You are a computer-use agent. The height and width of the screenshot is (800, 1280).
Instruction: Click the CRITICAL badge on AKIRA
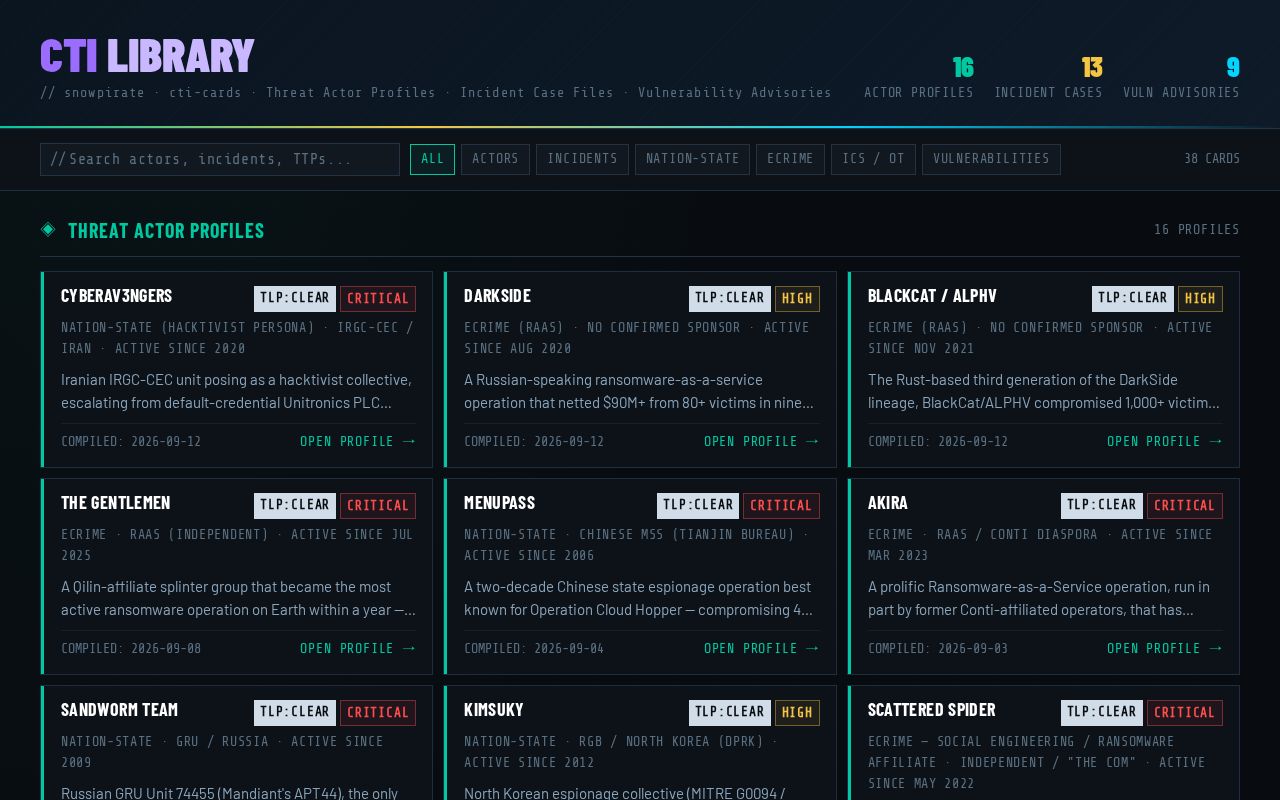[x=1185, y=505]
